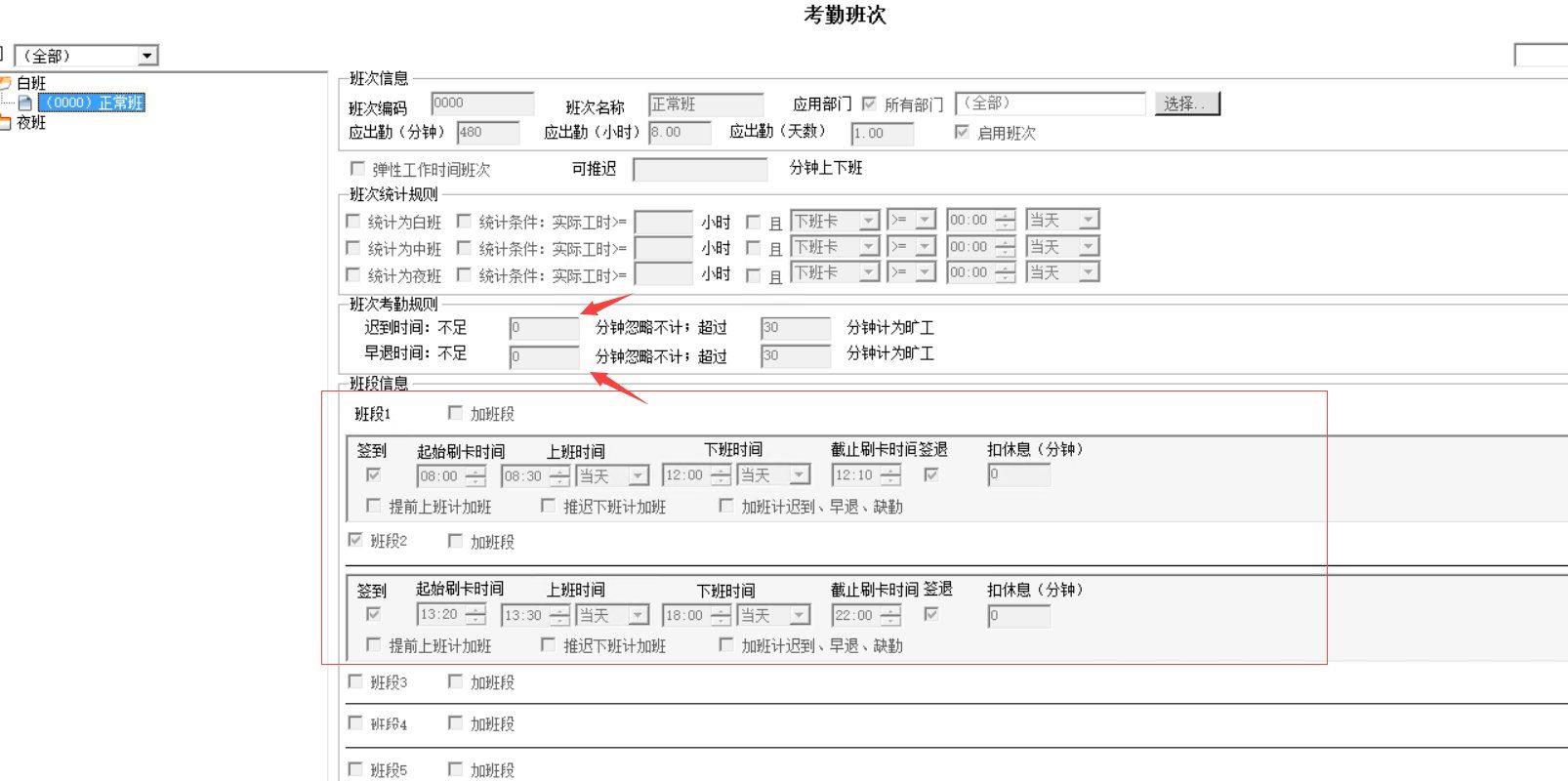The width and height of the screenshot is (1568, 781).
Task: Open 下班卡 dropdown in 统计为夜班 row
Action: tap(836, 272)
